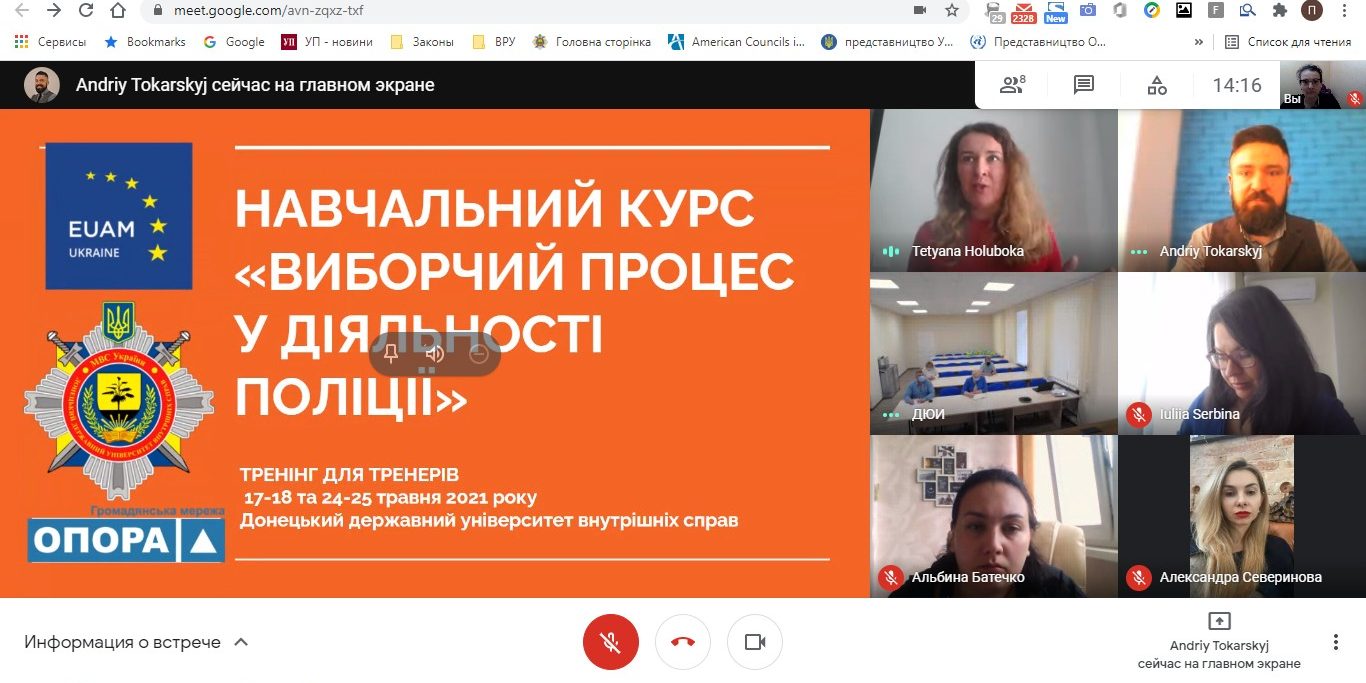This screenshot has height=683, width=1366.
Task: Open the black picture-frame extension
Action: [1184, 11]
